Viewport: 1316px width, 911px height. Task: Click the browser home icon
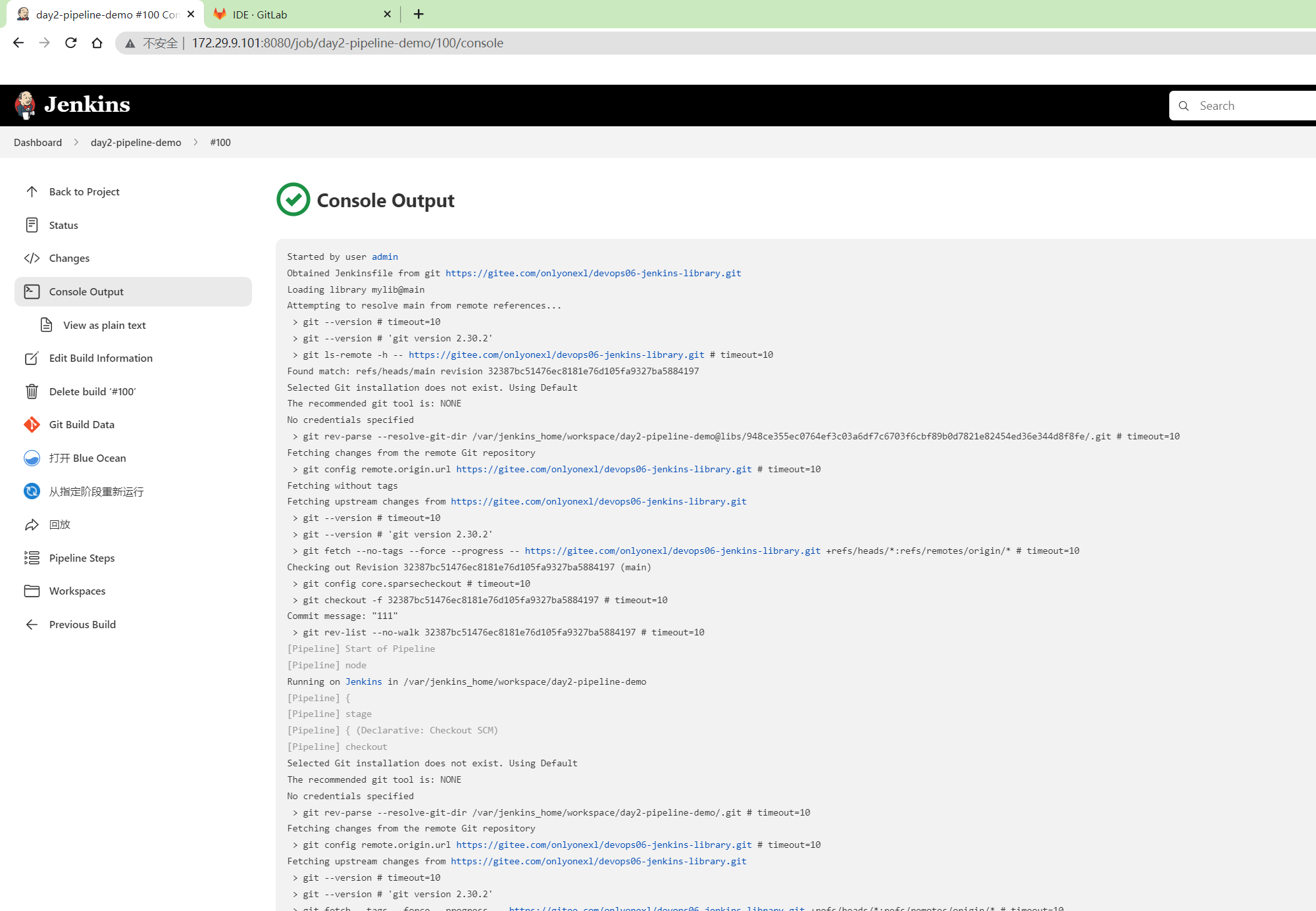97,43
